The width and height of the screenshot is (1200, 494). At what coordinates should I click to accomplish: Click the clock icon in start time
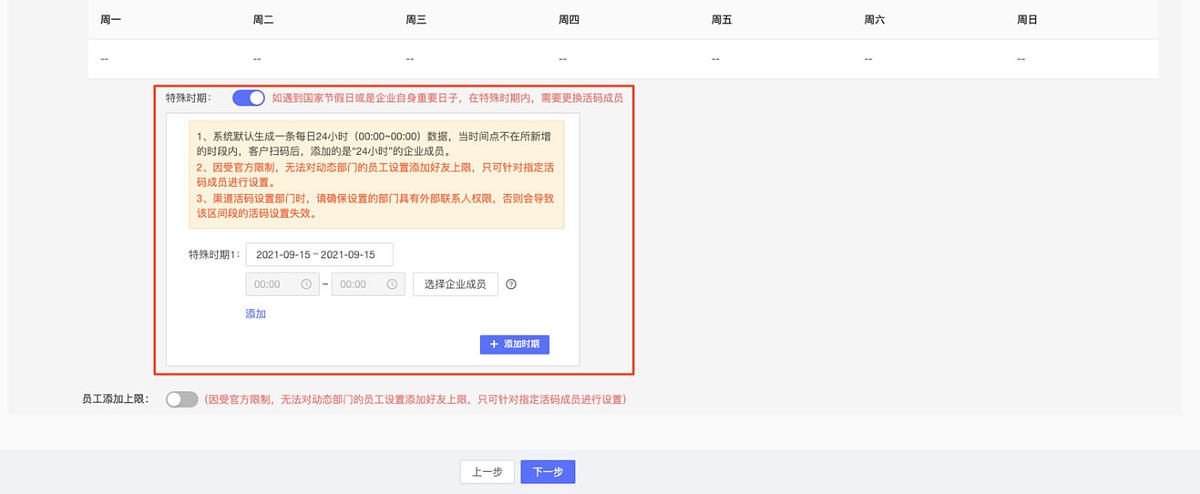click(305, 284)
